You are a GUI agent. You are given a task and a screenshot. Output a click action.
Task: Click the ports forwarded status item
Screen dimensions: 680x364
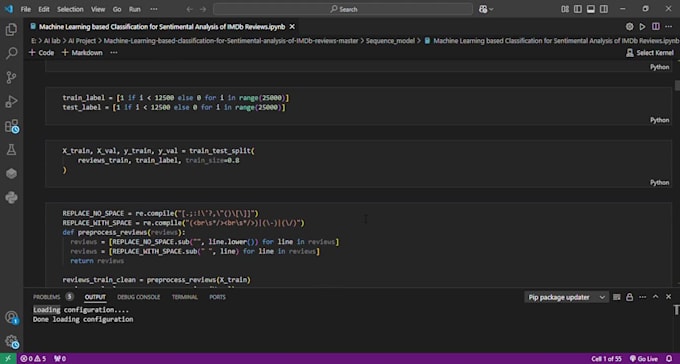(x=60, y=359)
